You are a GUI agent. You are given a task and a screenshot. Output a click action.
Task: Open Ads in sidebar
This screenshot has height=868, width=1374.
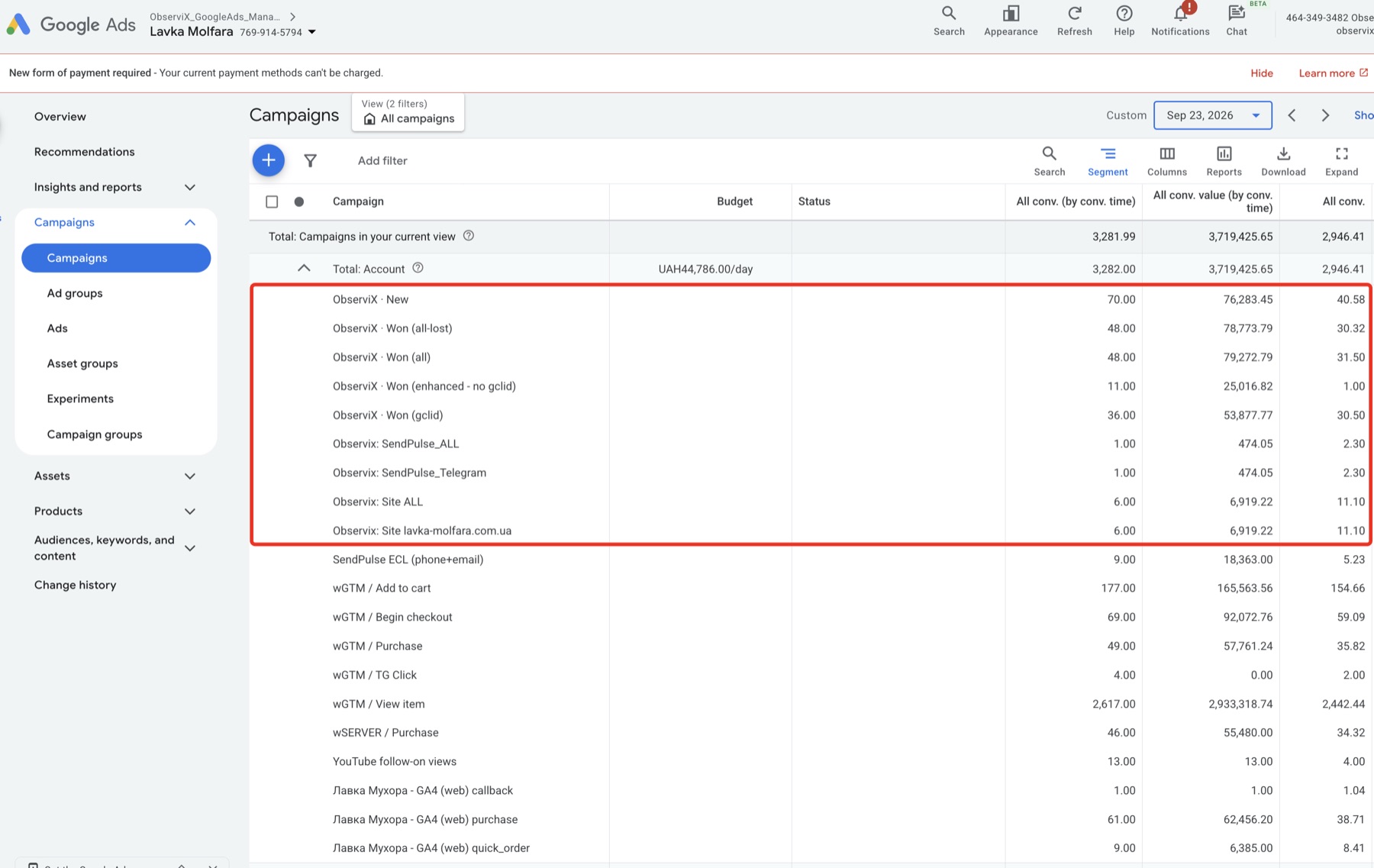57,328
